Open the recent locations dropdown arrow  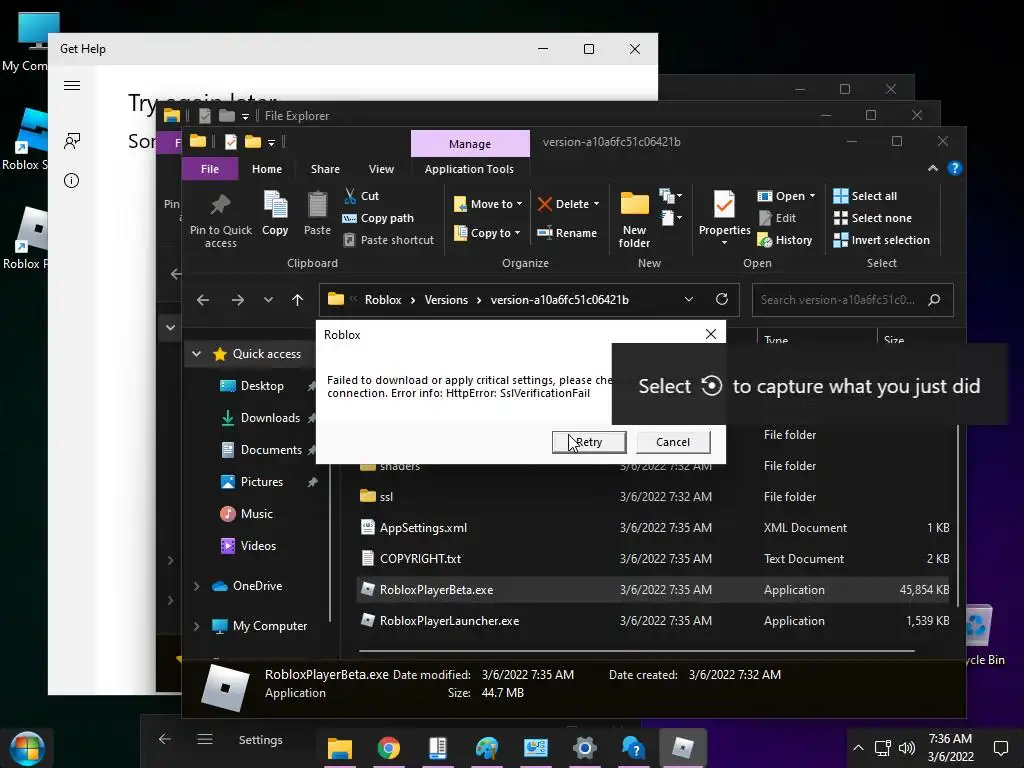point(268,300)
